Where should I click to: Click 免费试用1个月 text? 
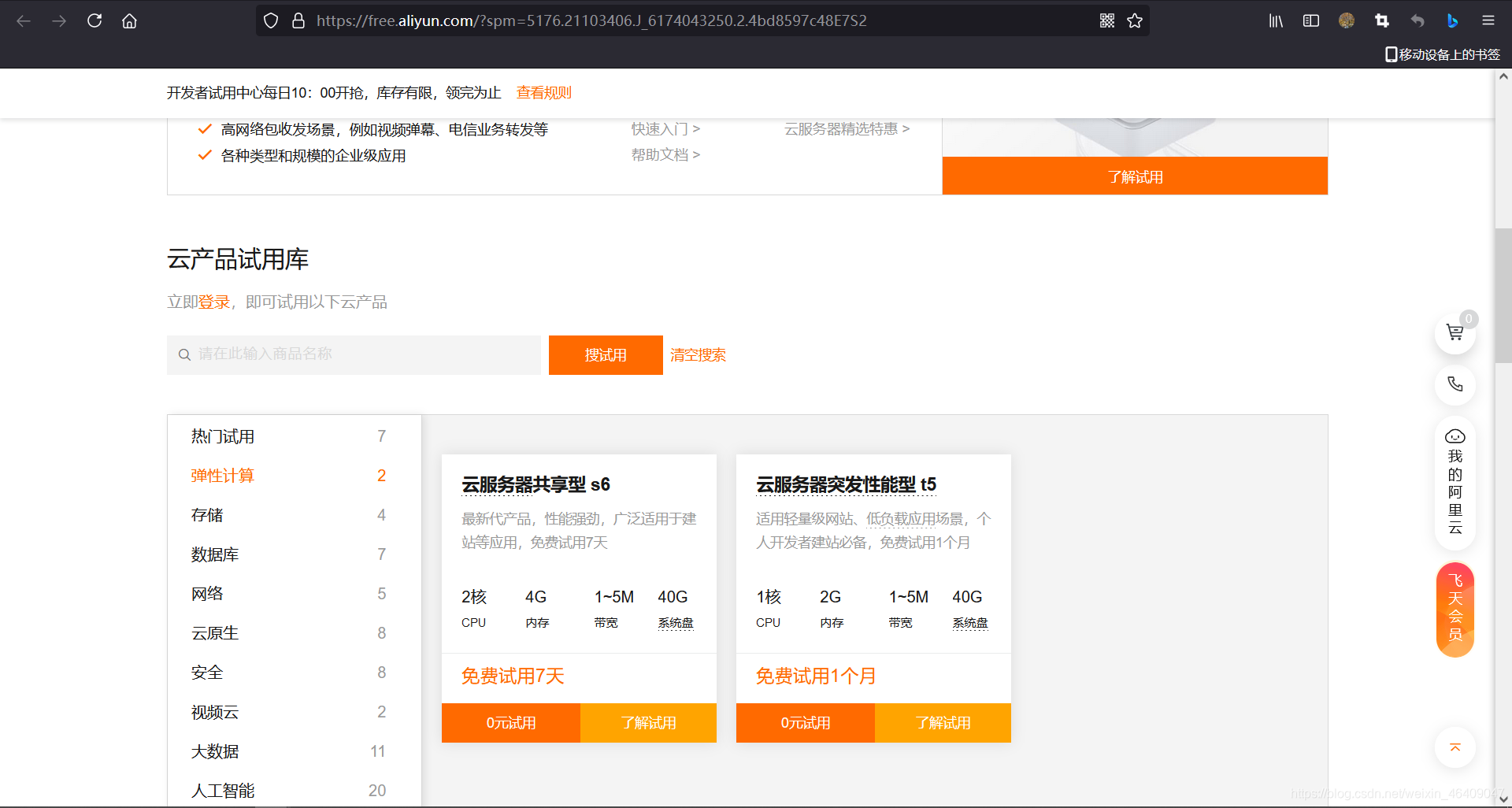pos(816,676)
